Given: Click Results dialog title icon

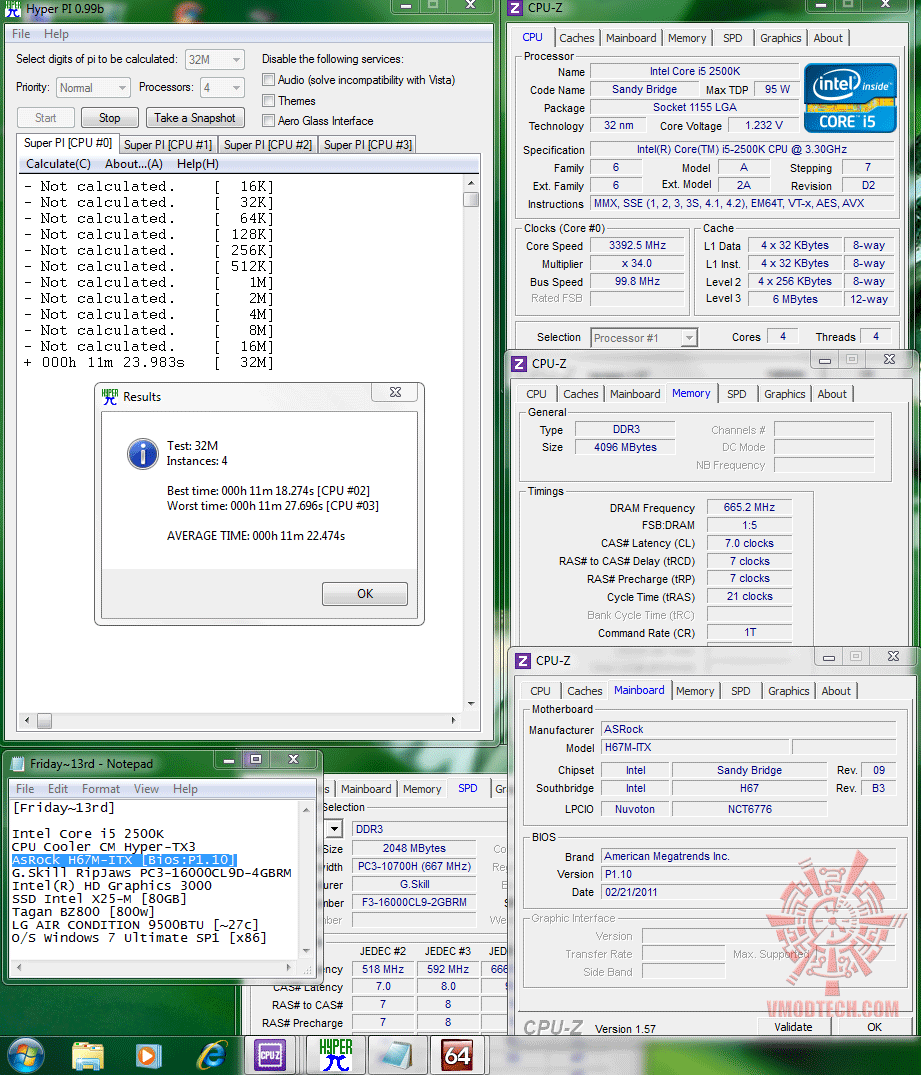Looking at the screenshot, I should (x=110, y=396).
